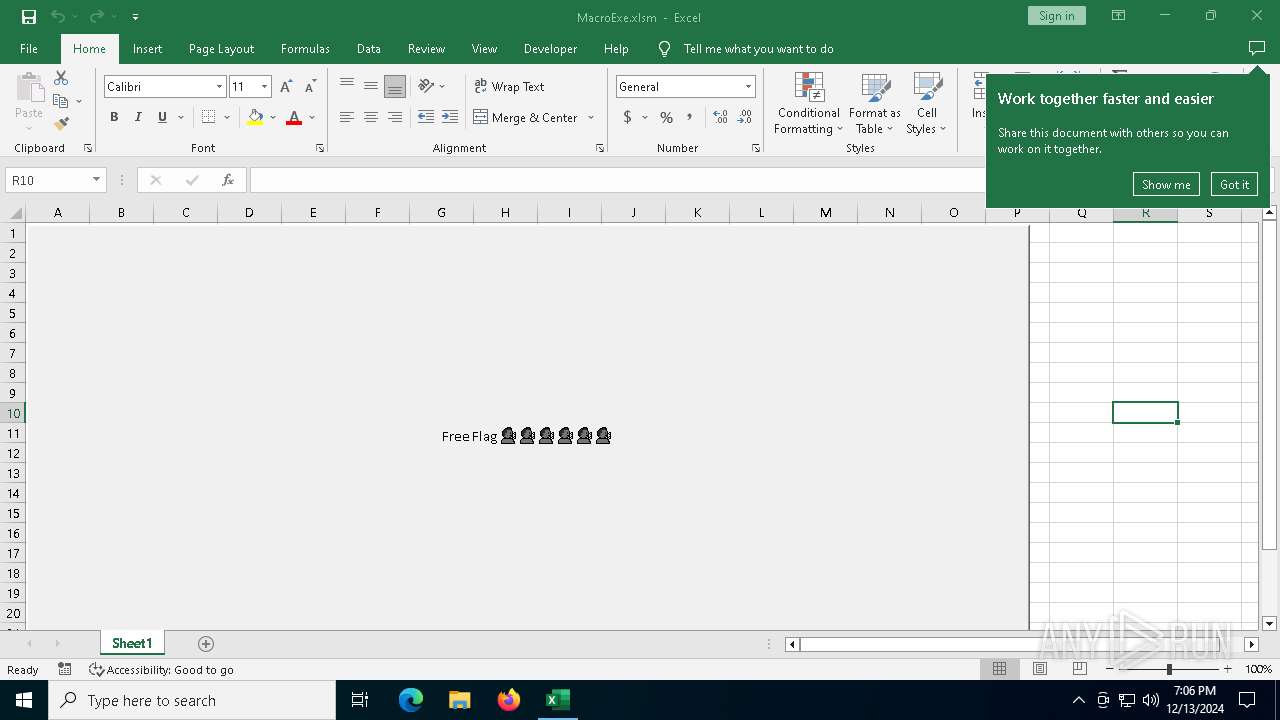This screenshot has height=720, width=1280.
Task: Toggle italic formatting
Action: [x=138, y=118]
